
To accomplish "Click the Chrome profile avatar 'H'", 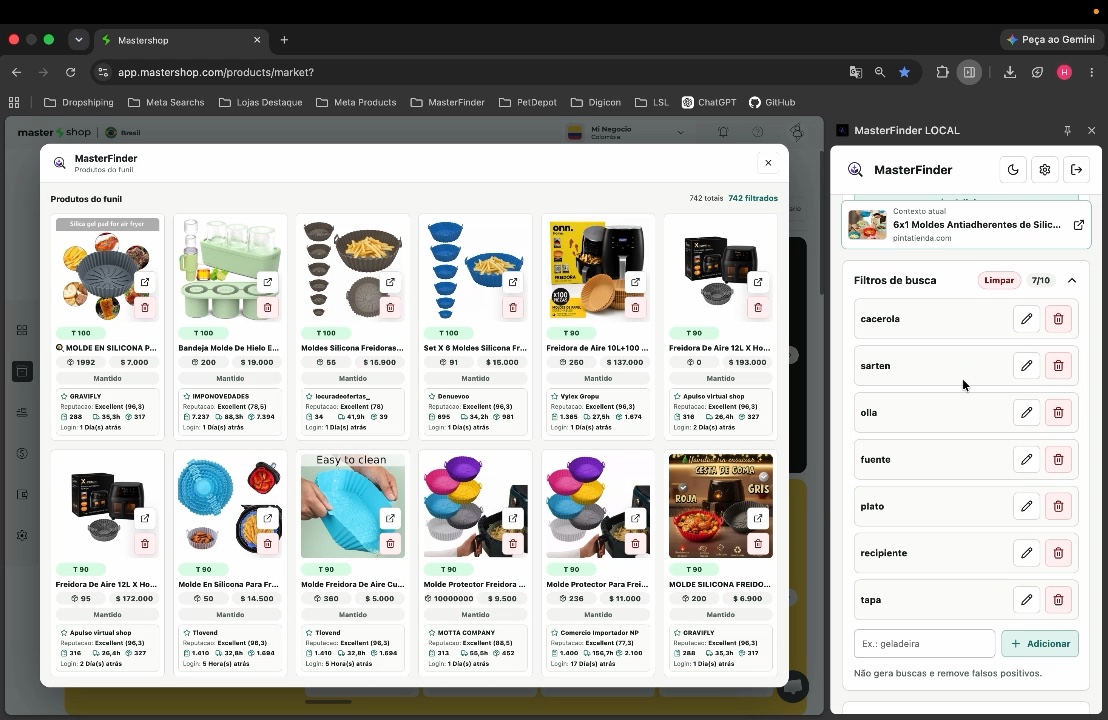I will click(1064, 72).
